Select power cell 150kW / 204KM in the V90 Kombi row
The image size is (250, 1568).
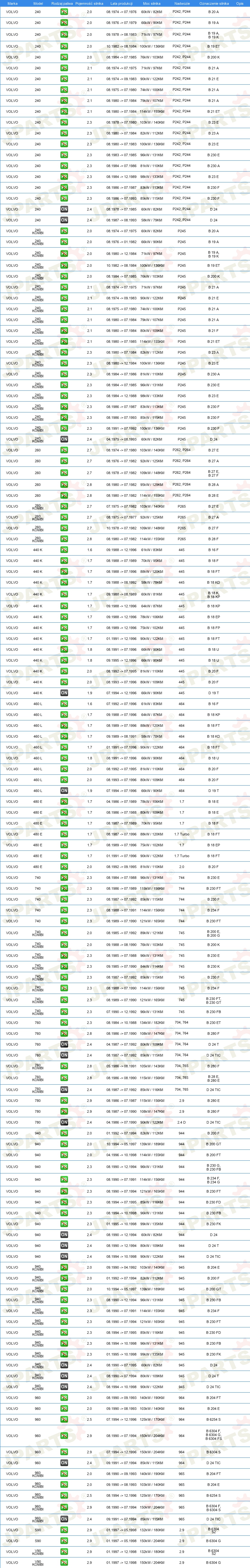151,1563
